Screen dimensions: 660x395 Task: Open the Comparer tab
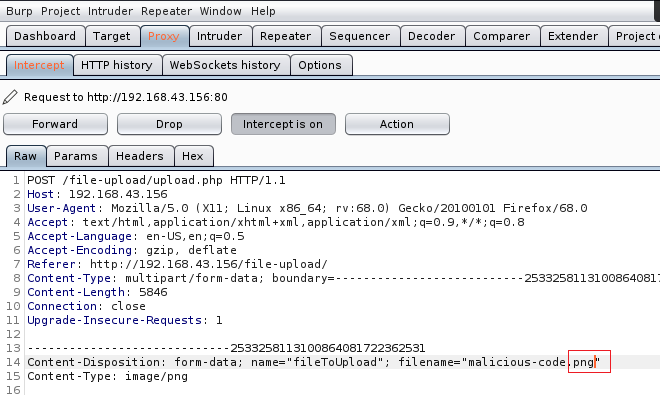(x=502, y=36)
